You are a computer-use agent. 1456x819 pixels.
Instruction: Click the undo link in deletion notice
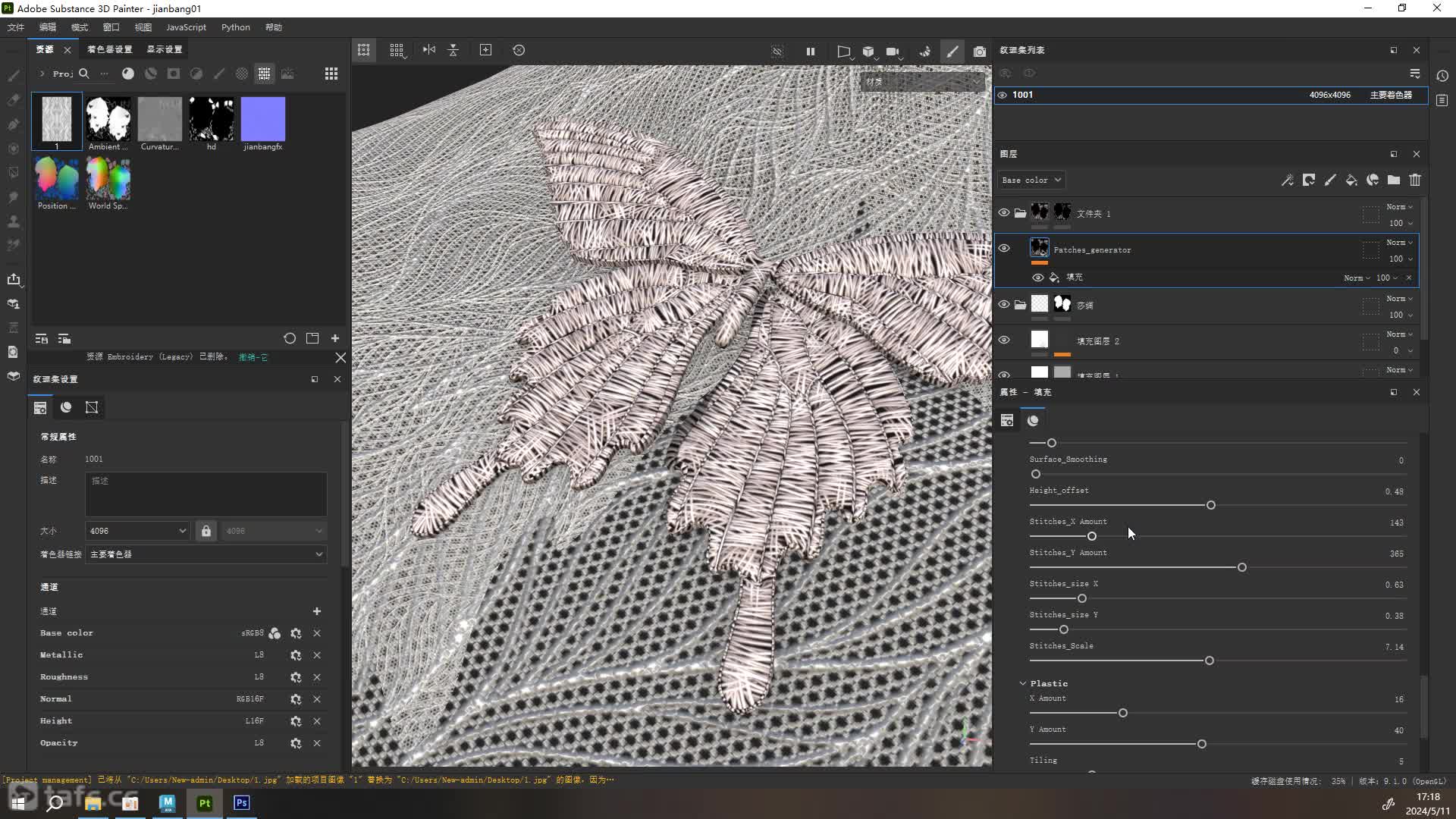click(x=253, y=356)
